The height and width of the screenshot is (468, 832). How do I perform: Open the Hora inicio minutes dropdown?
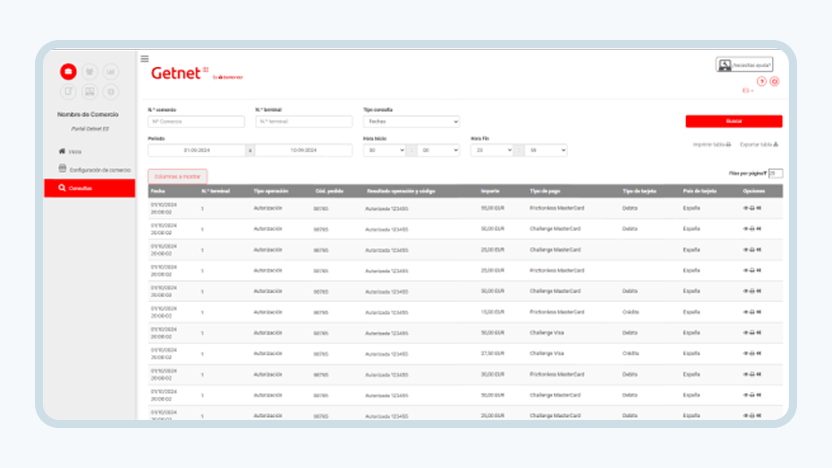pos(438,150)
